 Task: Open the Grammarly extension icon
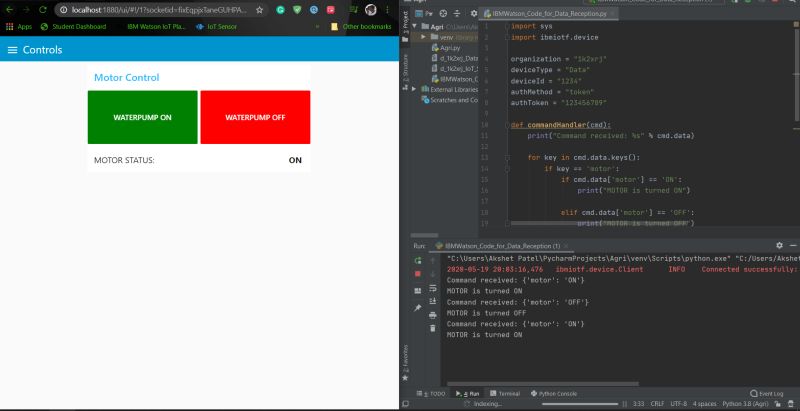coord(280,10)
